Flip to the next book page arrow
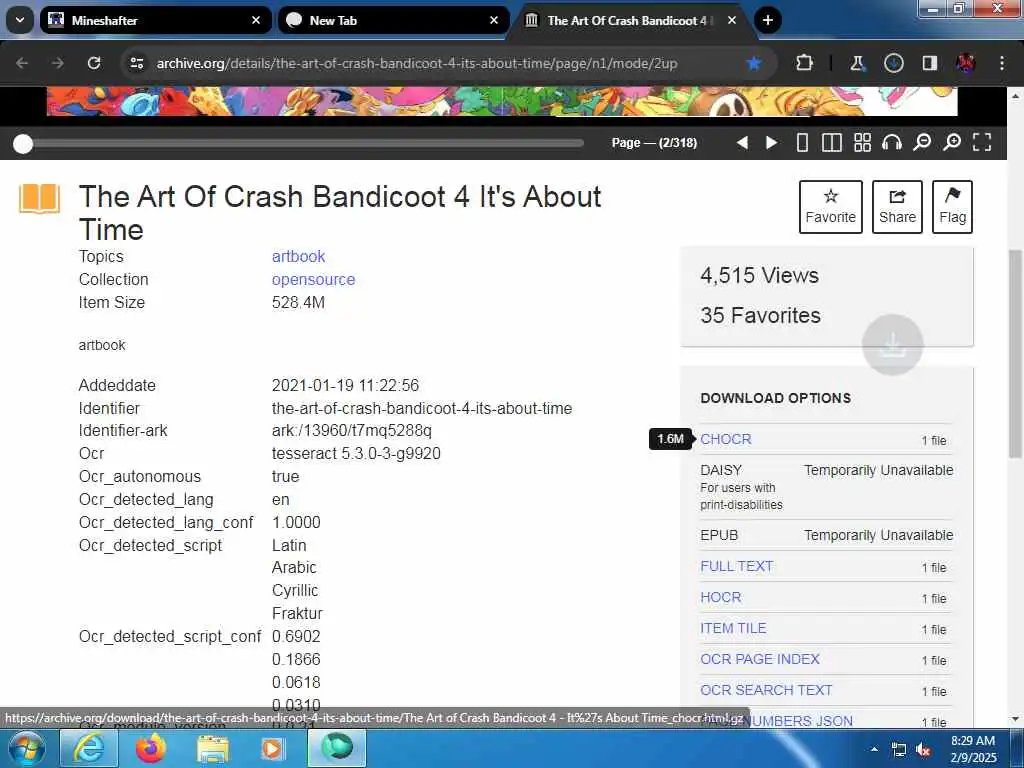 point(771,142)
